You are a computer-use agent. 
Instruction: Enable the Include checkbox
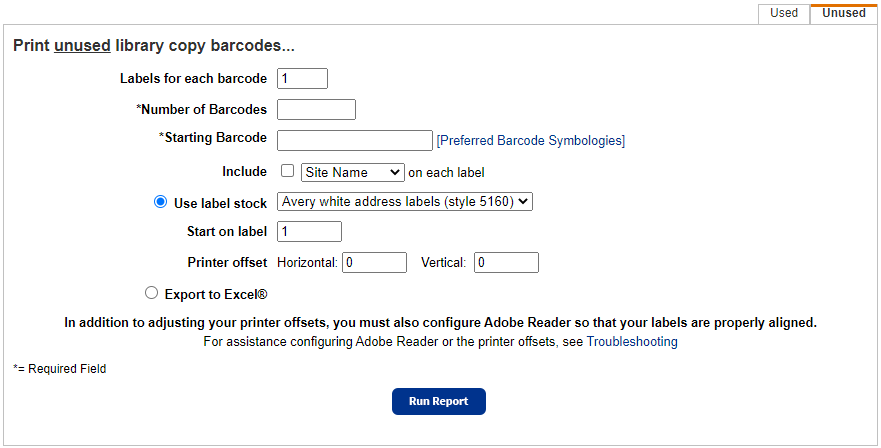tap(287, 171)
